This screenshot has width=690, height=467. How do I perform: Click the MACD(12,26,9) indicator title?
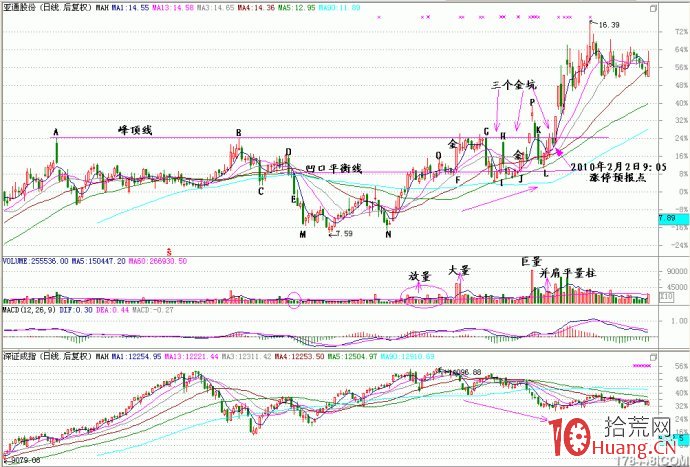coord(29,310)
